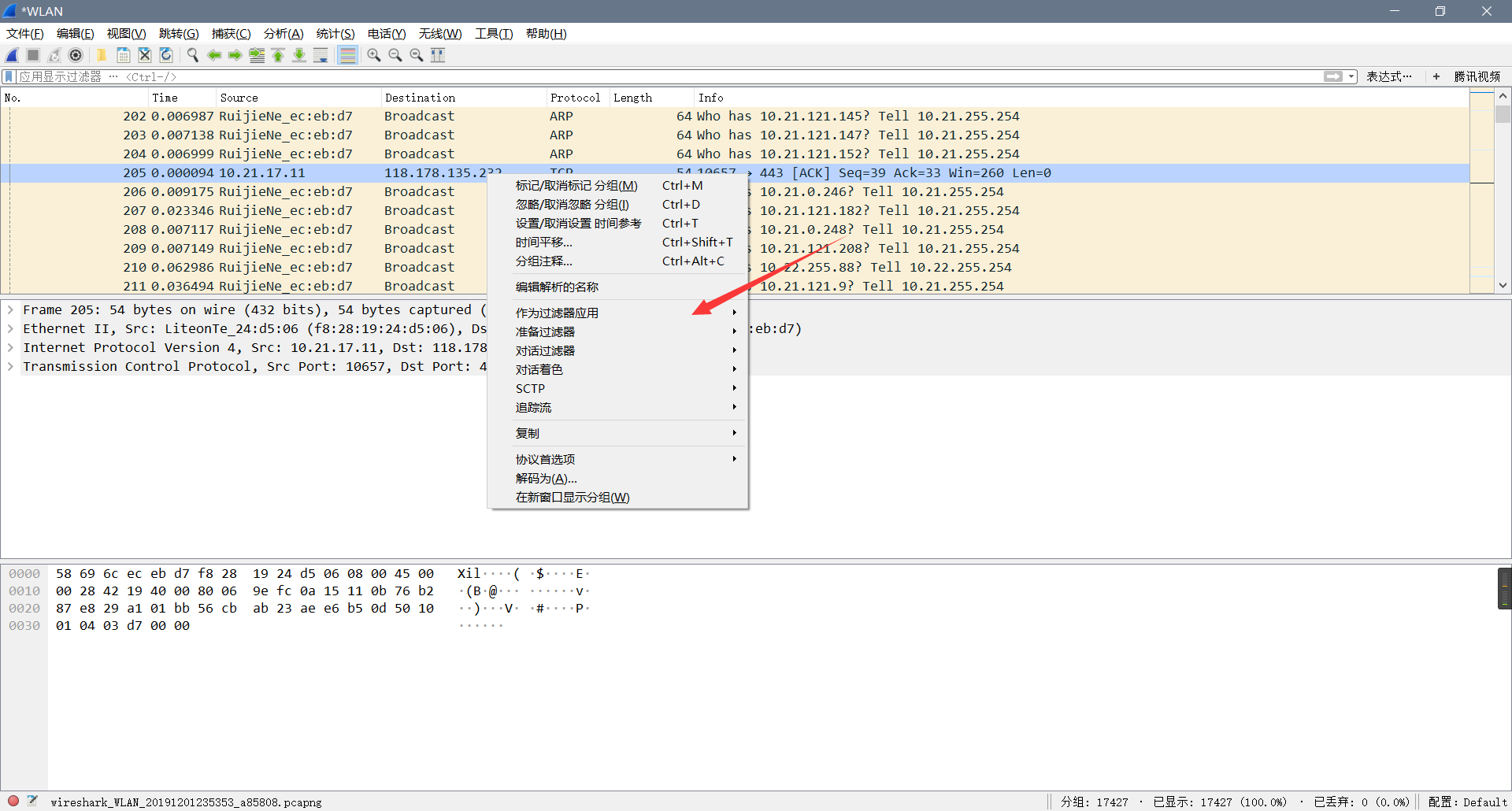Go forward to next packet green arrow
This screenshot has width=1512, height=811.
click(235, 55)
